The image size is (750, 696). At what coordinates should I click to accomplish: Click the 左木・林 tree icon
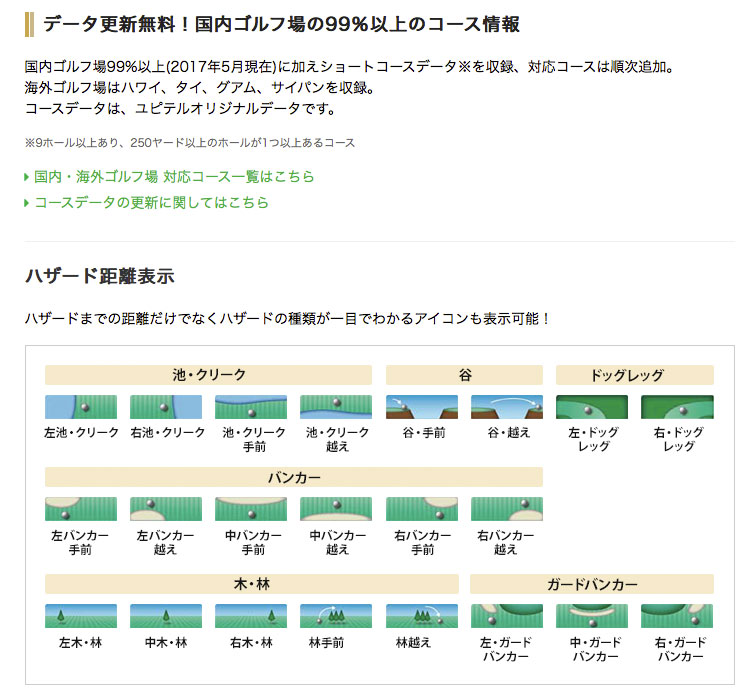(81, 616)
